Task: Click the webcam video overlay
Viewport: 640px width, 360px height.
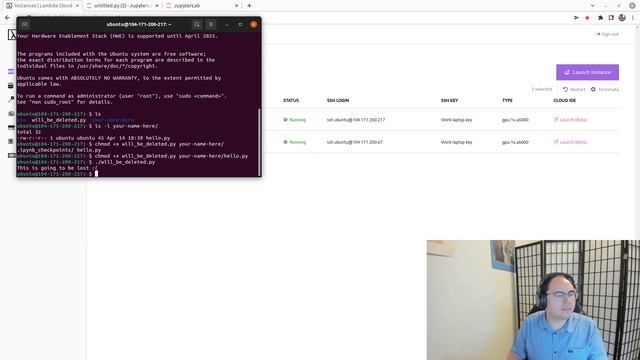Action: pyautogui.click(x=533, y=300)
